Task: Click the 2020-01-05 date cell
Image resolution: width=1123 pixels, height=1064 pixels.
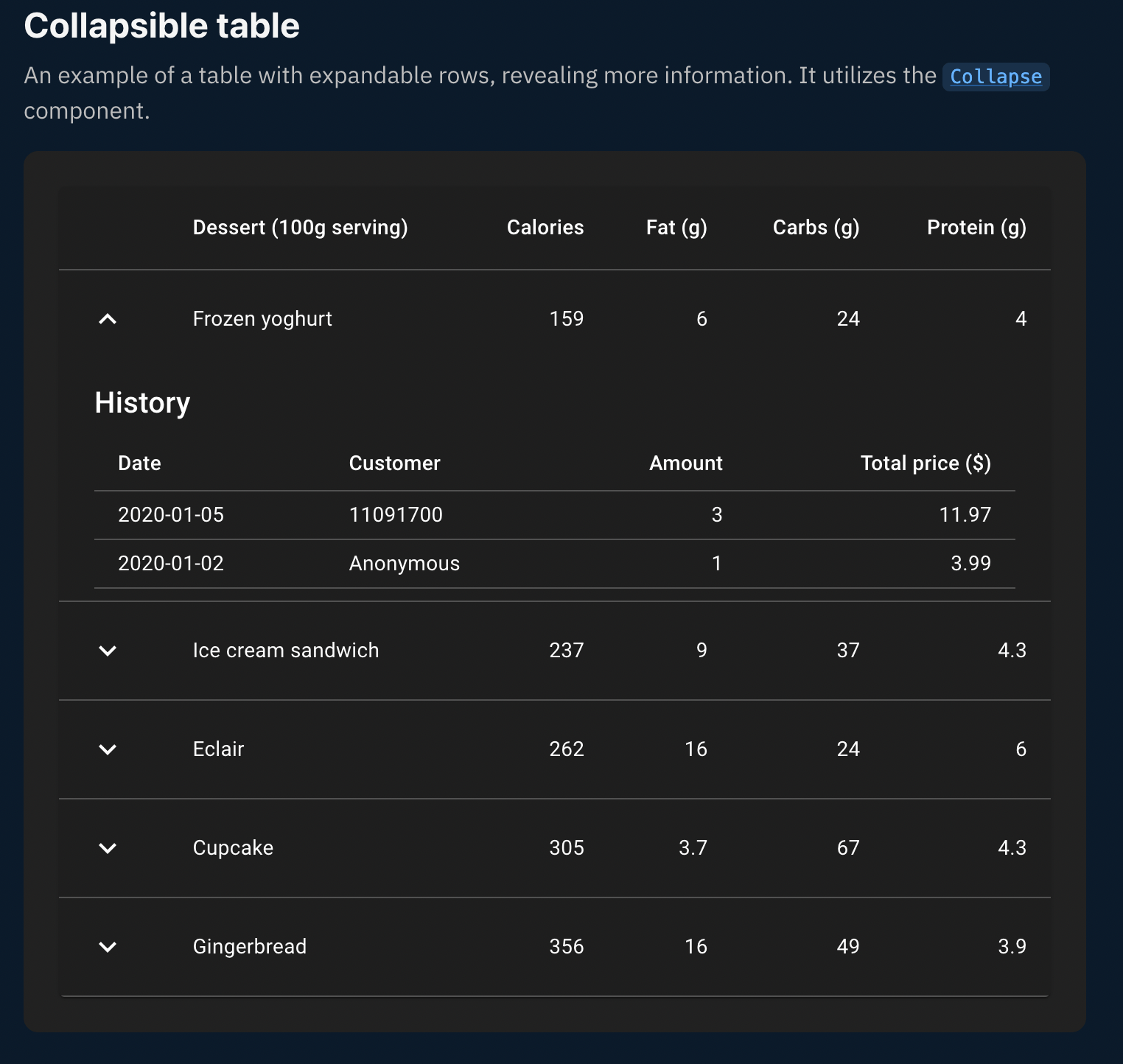Action: click(171, 515)
